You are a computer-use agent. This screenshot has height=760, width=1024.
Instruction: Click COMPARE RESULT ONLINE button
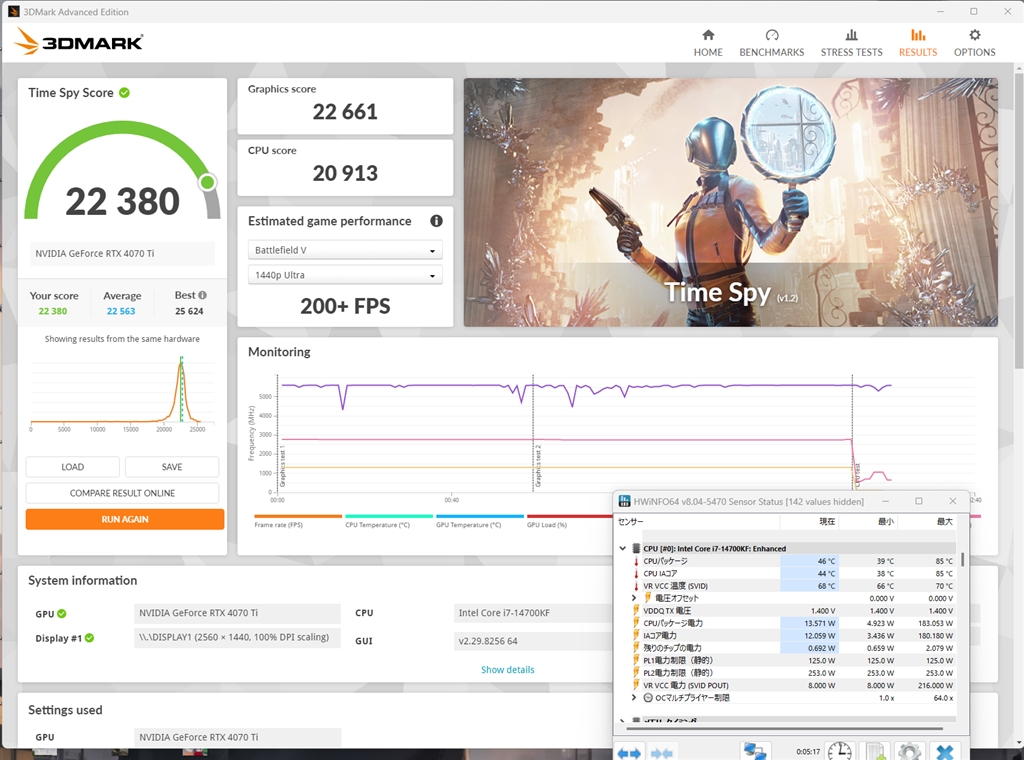122,493
